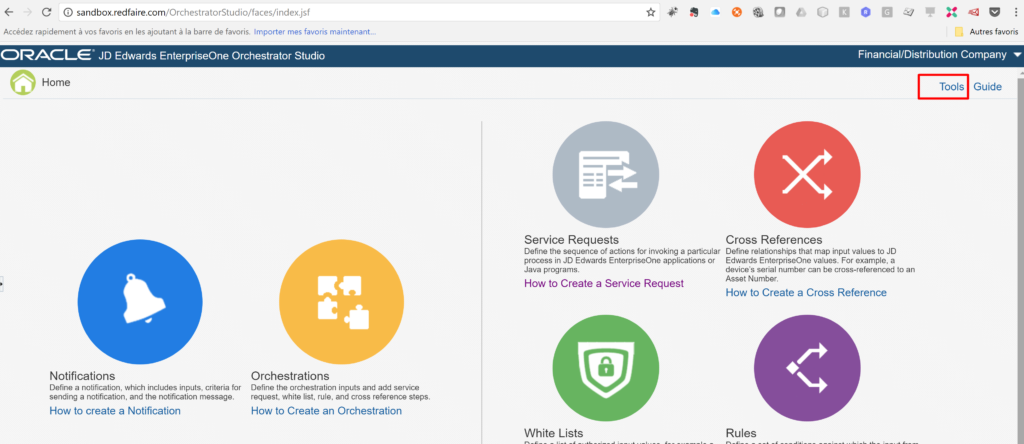1024x444 pixels.
Task: Open the Autres favoris bookmarks folder
Action: pyautogui.click(x=986, y=31)
